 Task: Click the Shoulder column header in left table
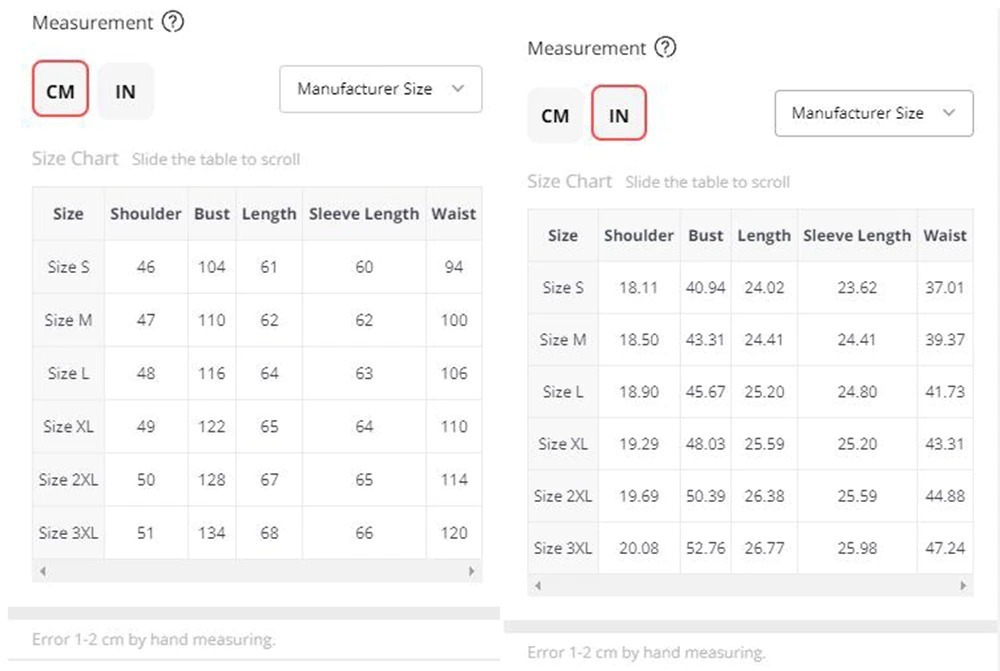pos(146,213)
